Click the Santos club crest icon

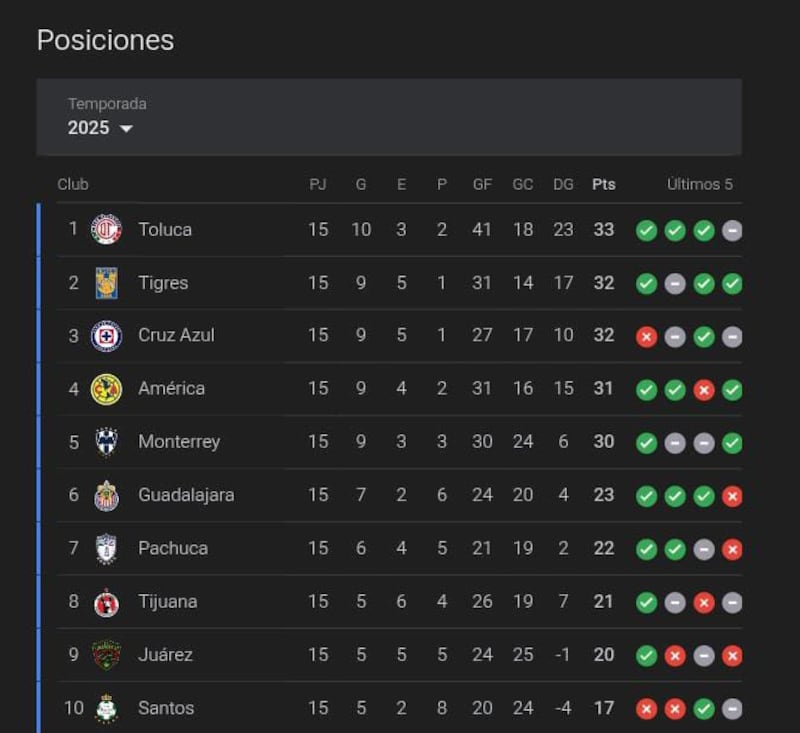pos(106,708)
